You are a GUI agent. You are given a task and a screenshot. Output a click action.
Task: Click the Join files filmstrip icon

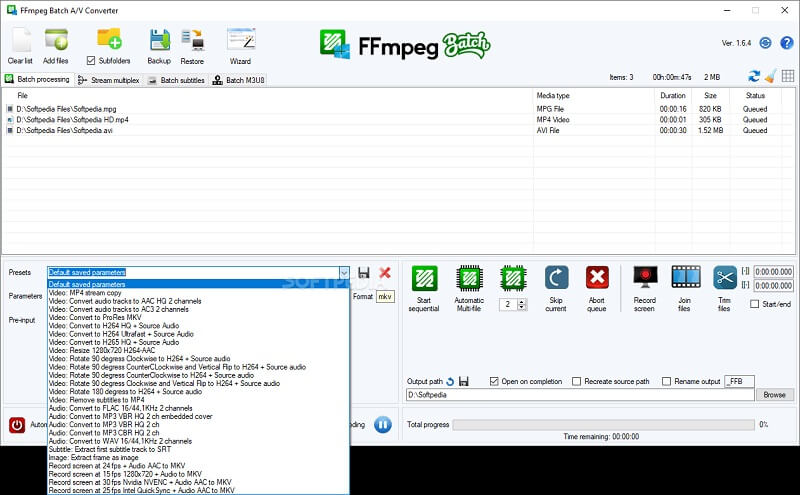(x=685, y=278)
